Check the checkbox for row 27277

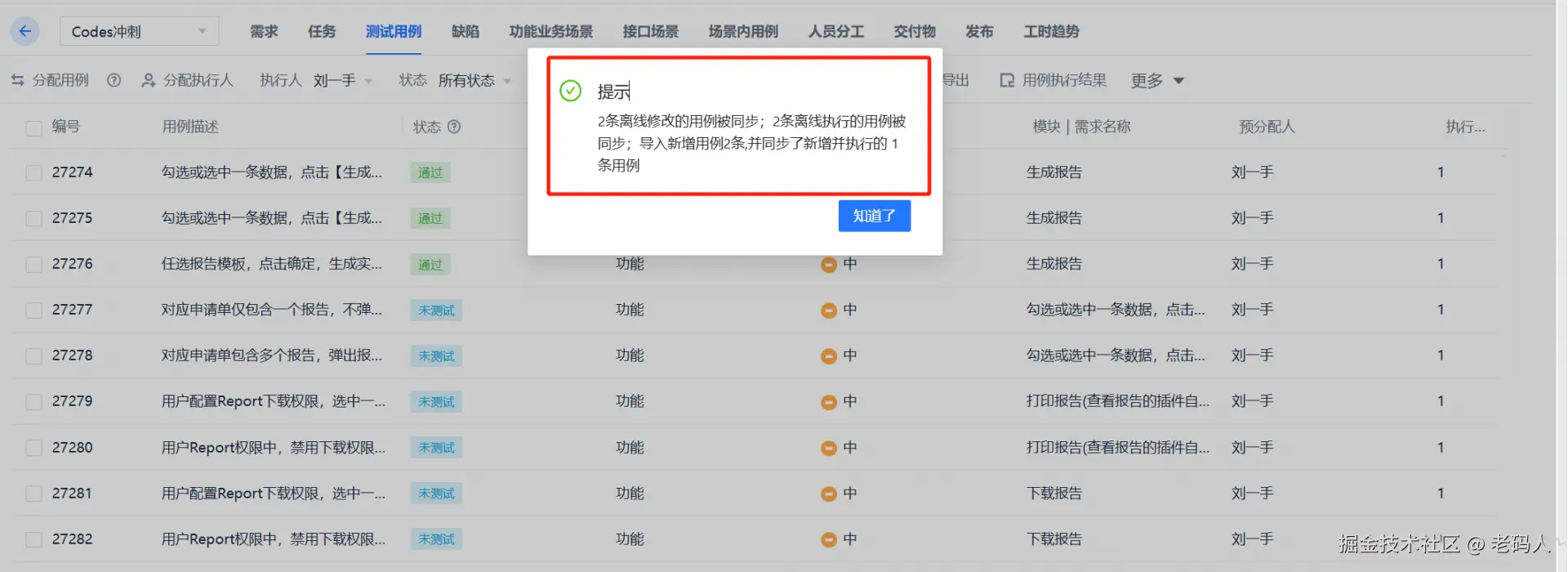pos(33,310)
